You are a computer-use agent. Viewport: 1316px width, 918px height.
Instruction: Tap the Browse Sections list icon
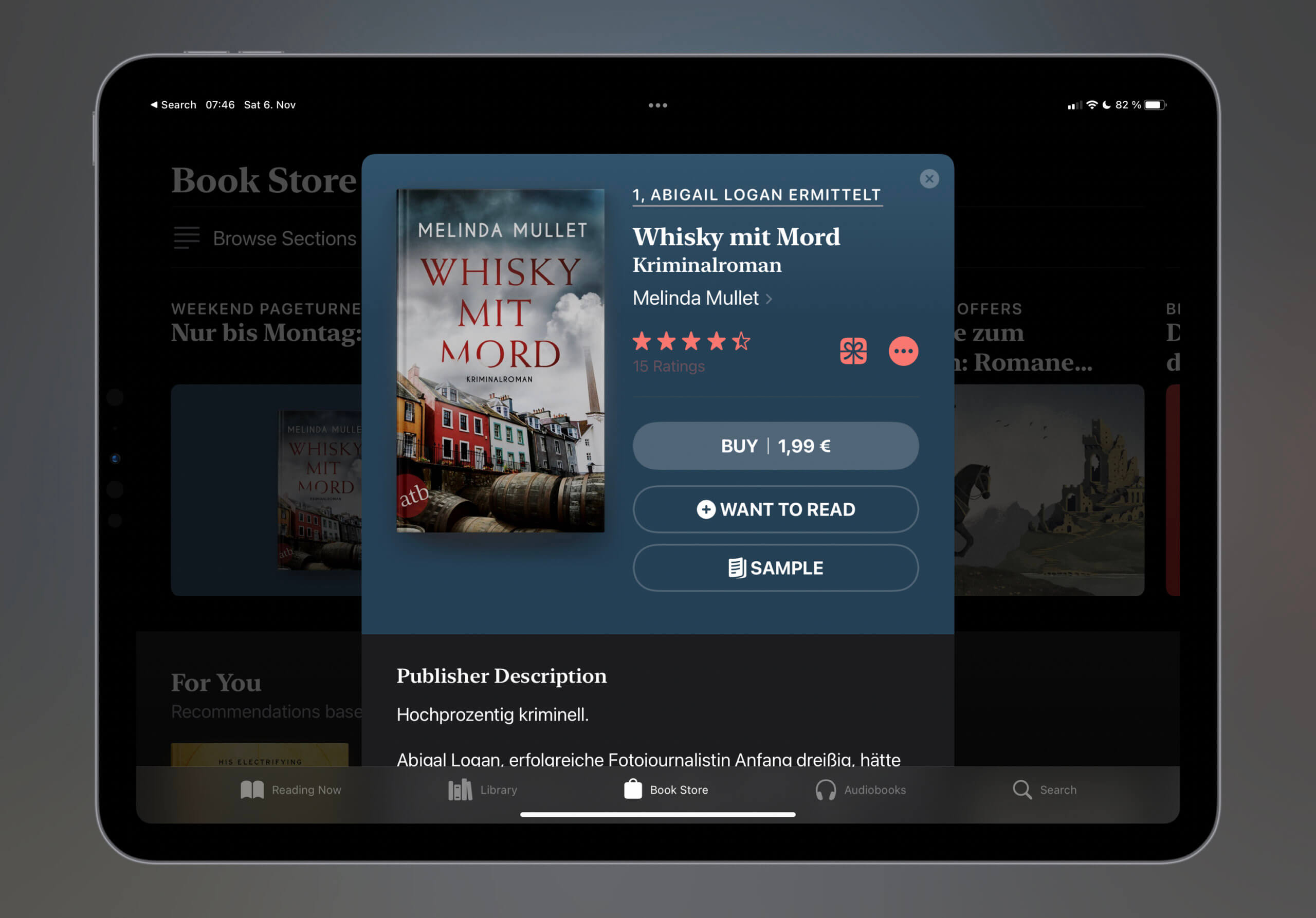coord(187,238)
